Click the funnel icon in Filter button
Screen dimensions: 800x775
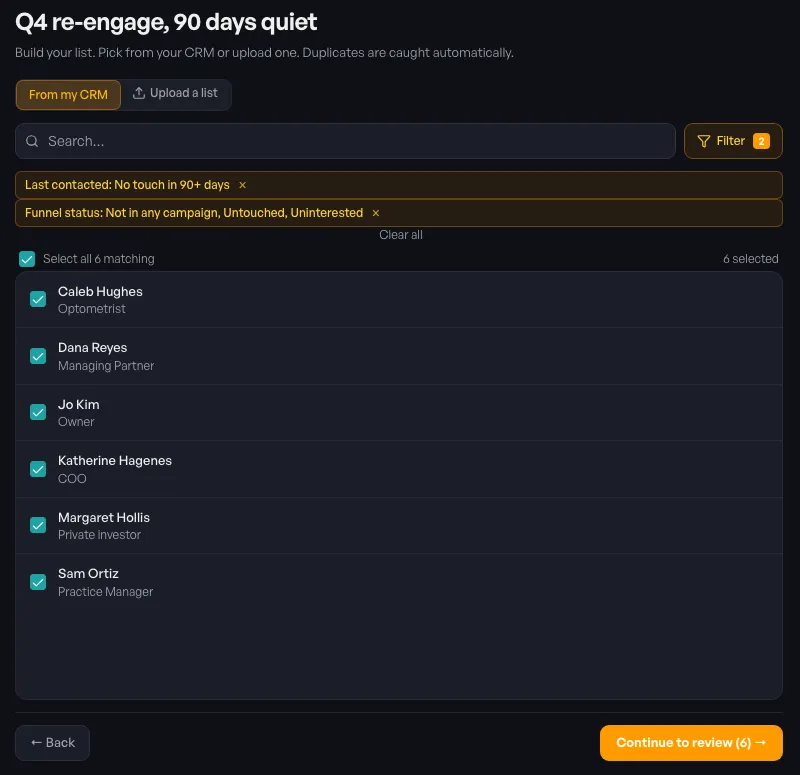(704, 141)
